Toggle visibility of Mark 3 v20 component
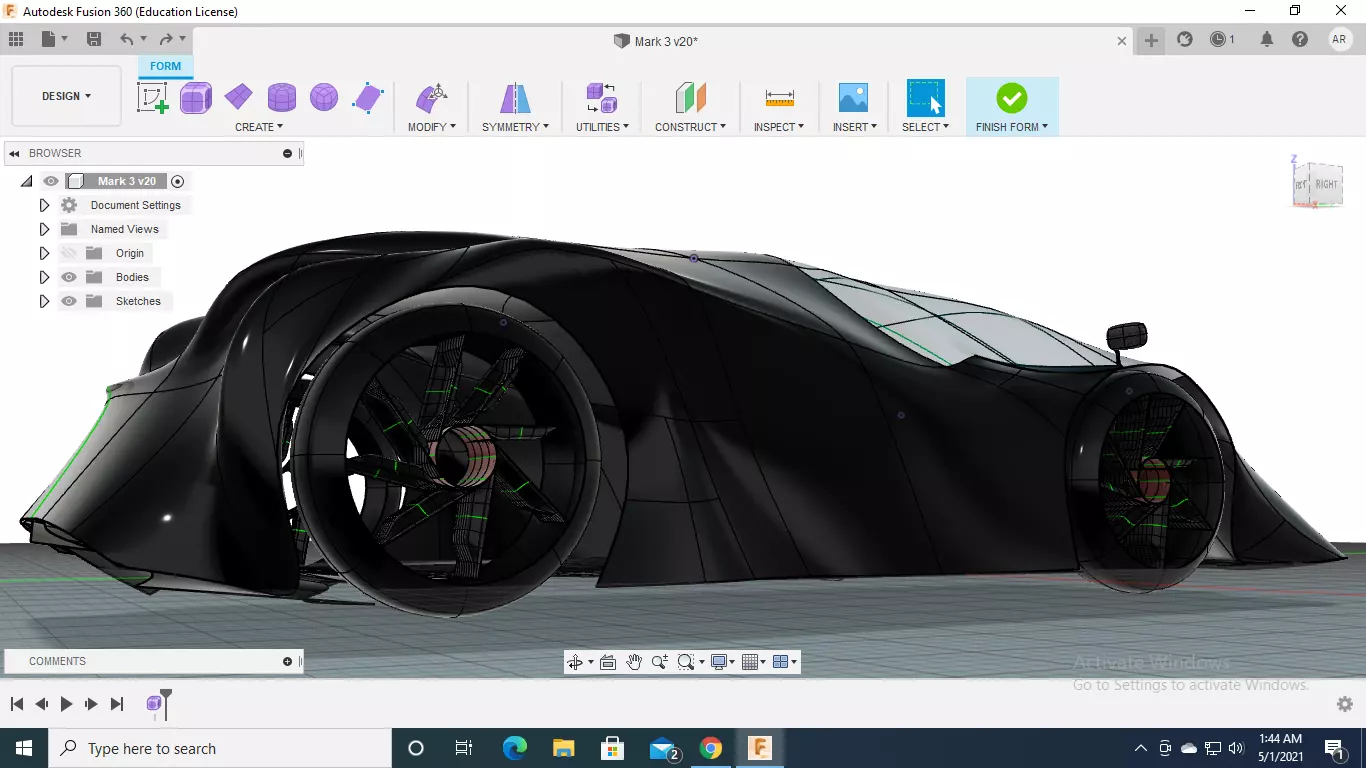 [51, 181]
